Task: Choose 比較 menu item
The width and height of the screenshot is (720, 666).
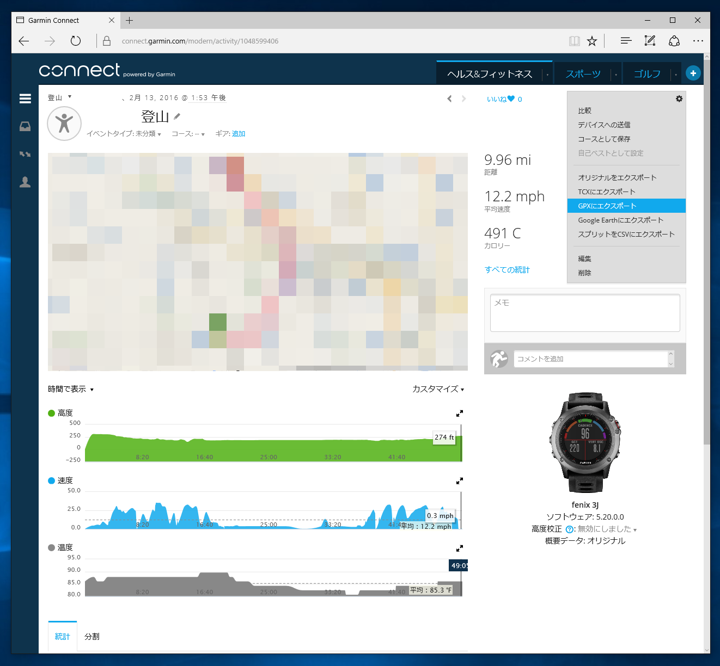Action: [x=626, y=111]
